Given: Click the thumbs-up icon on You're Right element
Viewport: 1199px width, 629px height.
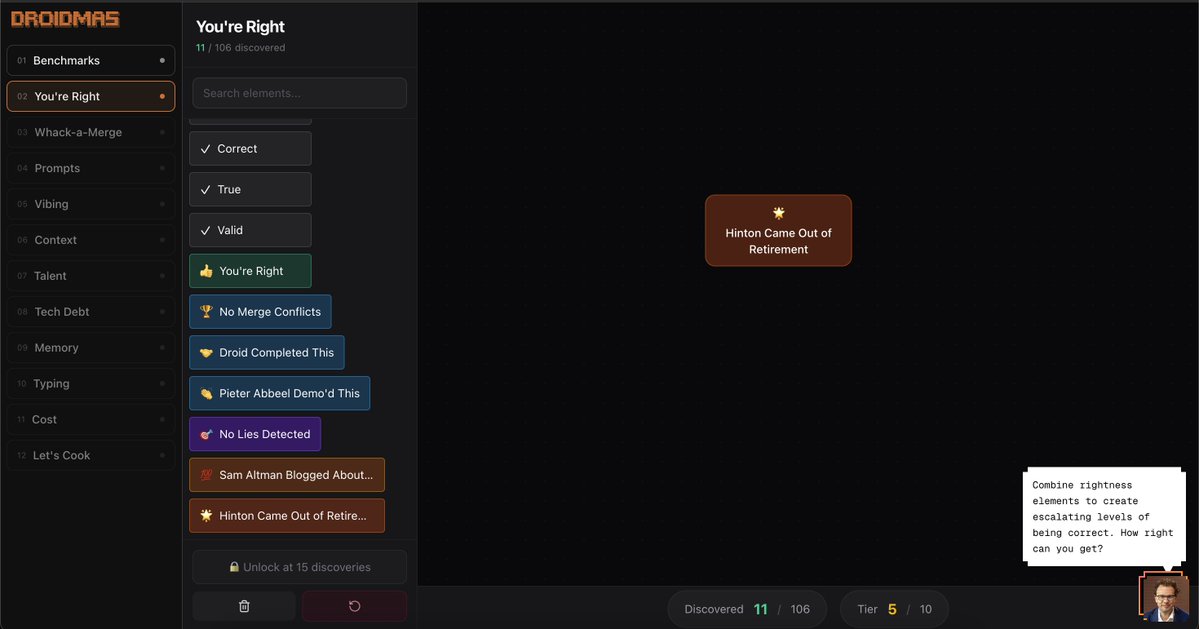Looking at the screenshot, I should [x=206, y=271].
